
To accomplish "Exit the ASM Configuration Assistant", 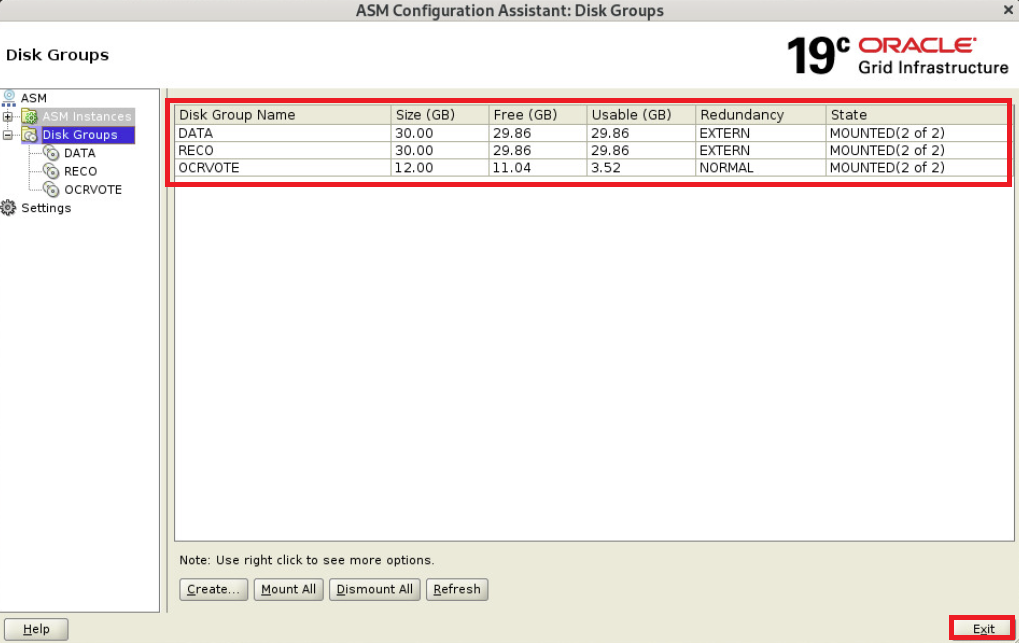I will pyautogui.click(x=983, y=629).
